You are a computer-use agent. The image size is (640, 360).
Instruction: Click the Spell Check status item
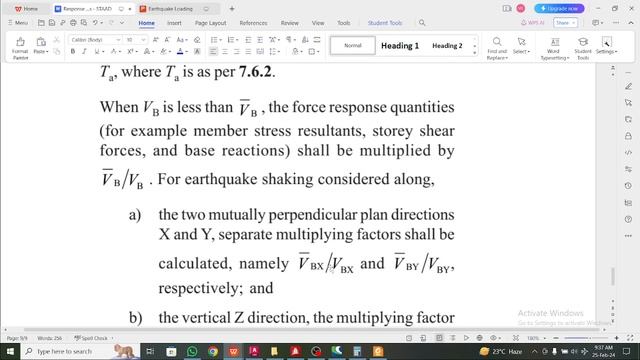[x=91, y=338]
